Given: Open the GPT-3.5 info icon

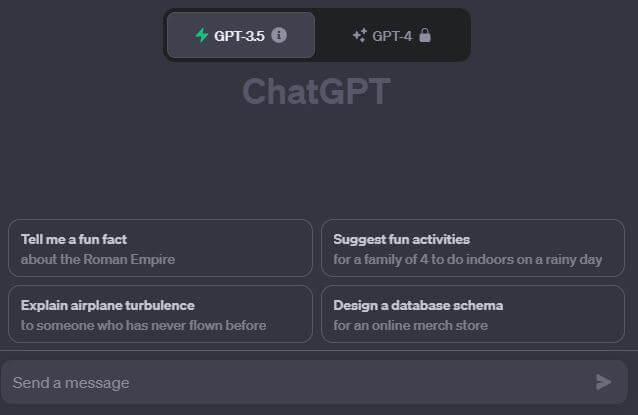Looking at the screenshot, I should 279,35.
